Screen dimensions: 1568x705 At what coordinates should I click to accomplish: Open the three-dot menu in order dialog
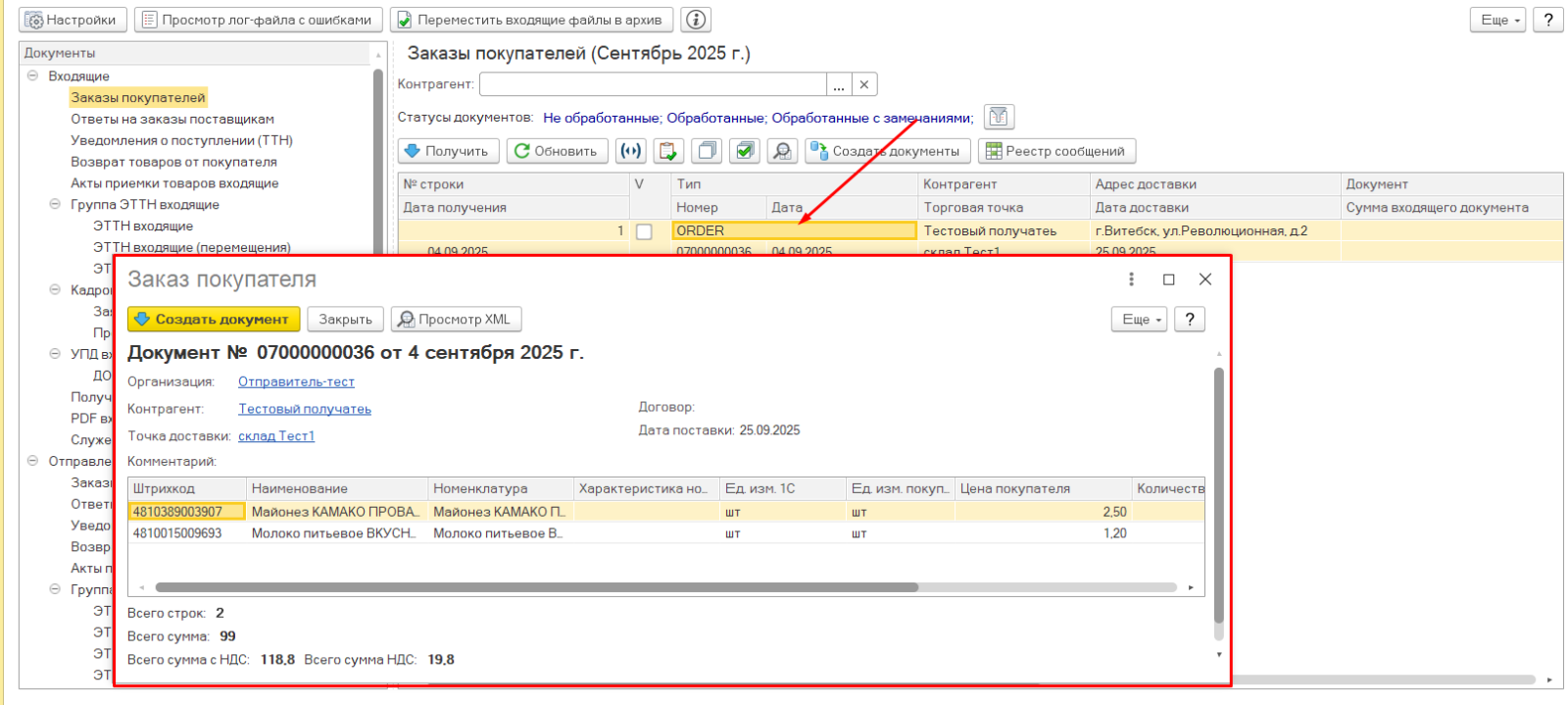point(1131,279)
